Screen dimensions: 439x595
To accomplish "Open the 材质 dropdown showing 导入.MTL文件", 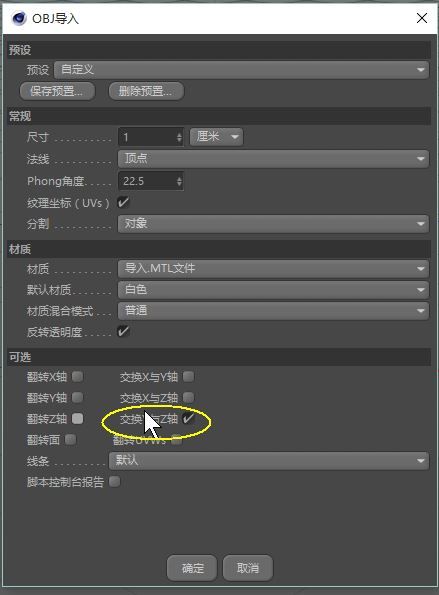I will coord(273,269).
